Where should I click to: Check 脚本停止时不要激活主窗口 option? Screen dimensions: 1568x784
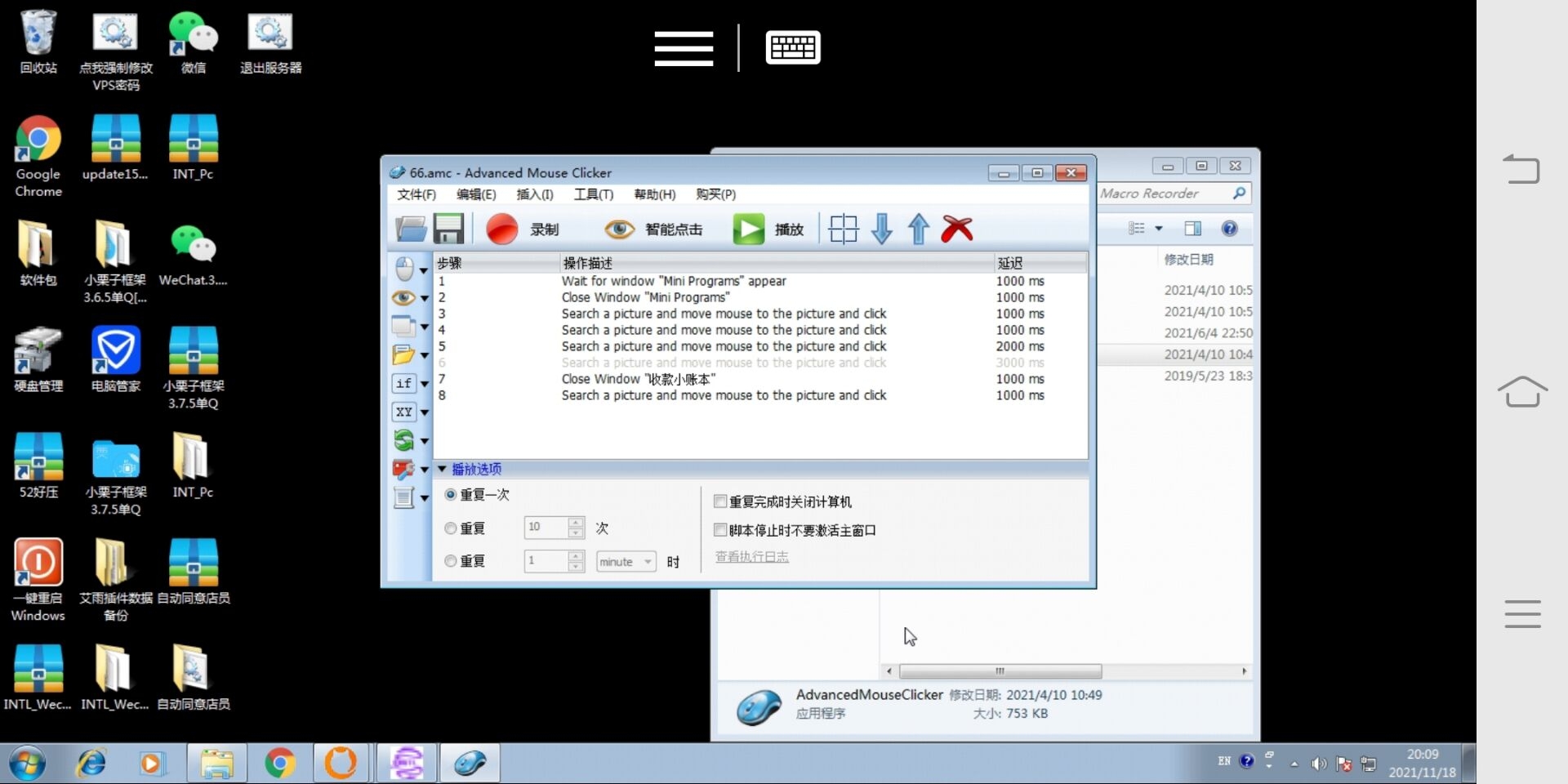coord(720,530)
